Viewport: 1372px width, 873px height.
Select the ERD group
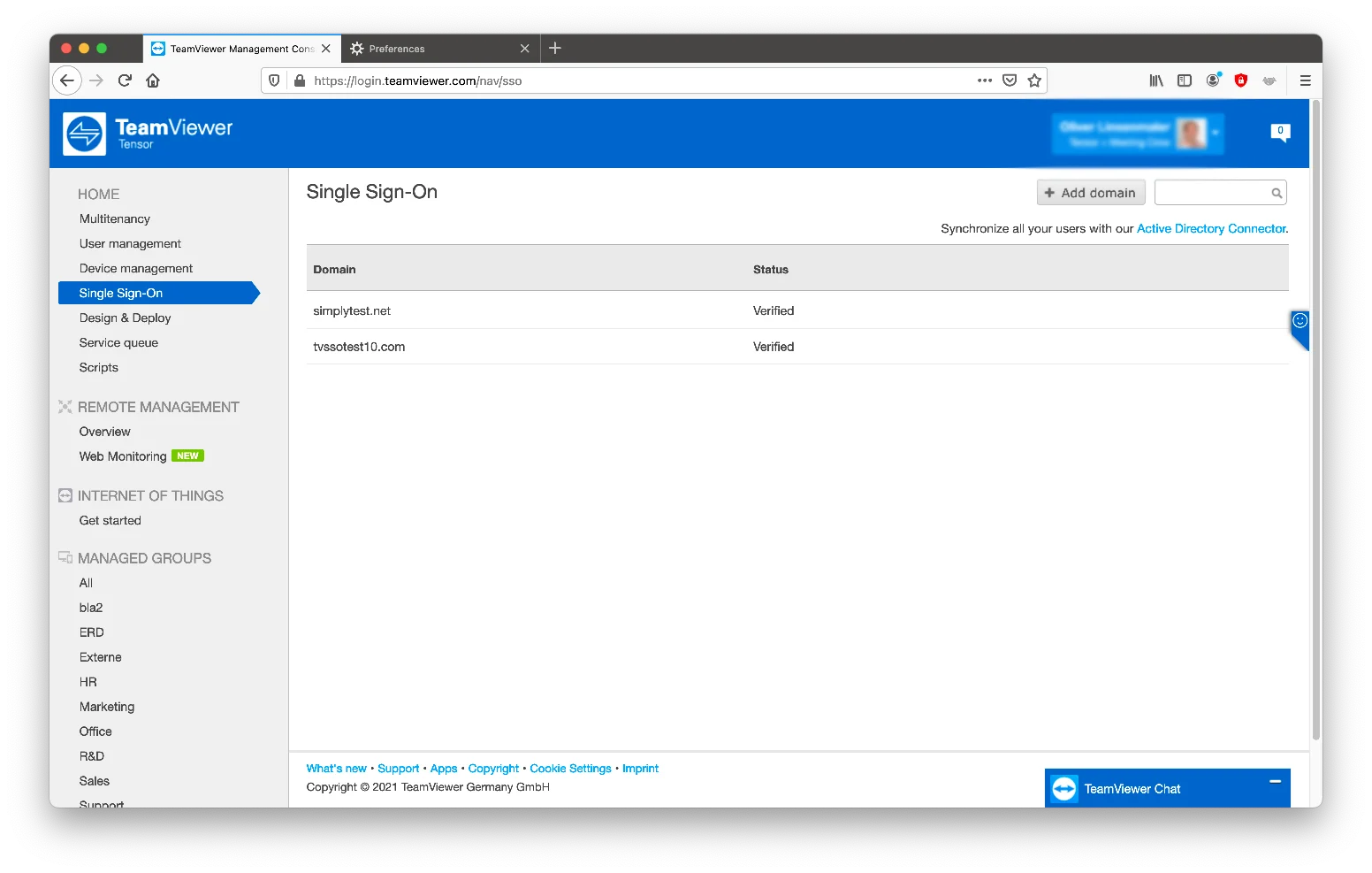tap(91, 632)
